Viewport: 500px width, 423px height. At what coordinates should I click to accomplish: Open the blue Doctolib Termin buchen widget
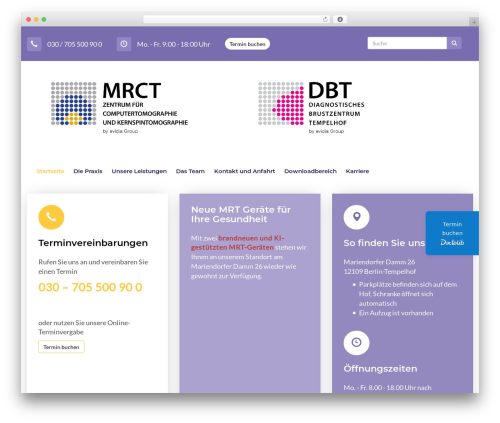(452, 233)
